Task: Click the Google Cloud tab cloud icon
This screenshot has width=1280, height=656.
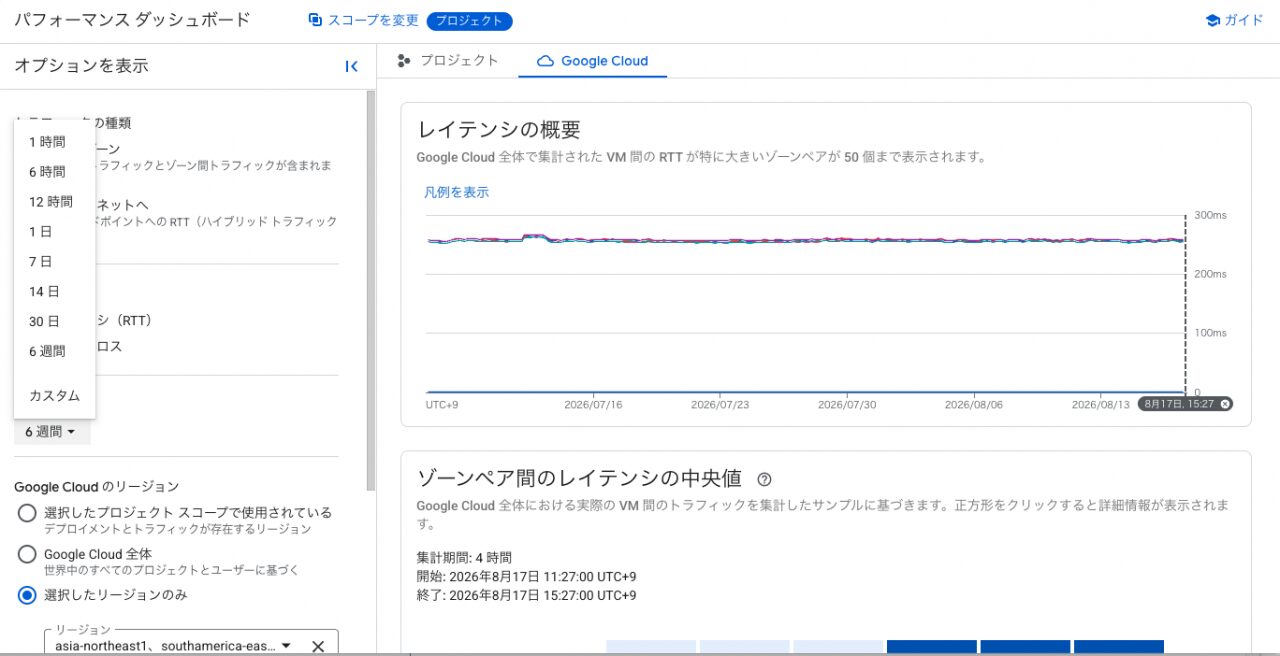Action: pos(545,61)
